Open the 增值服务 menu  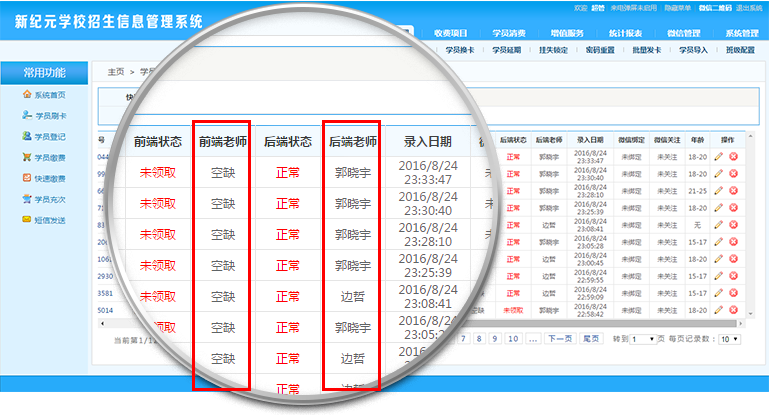pyautogui.click(x=567, y=33)
